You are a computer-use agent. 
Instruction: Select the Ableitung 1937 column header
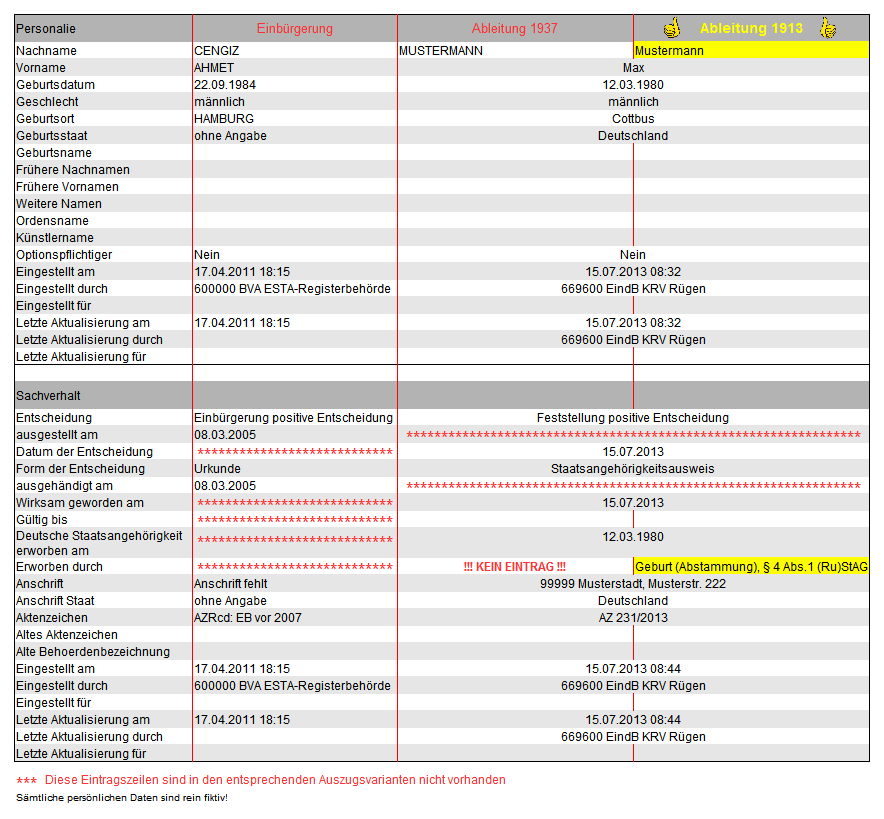(515, 28)
